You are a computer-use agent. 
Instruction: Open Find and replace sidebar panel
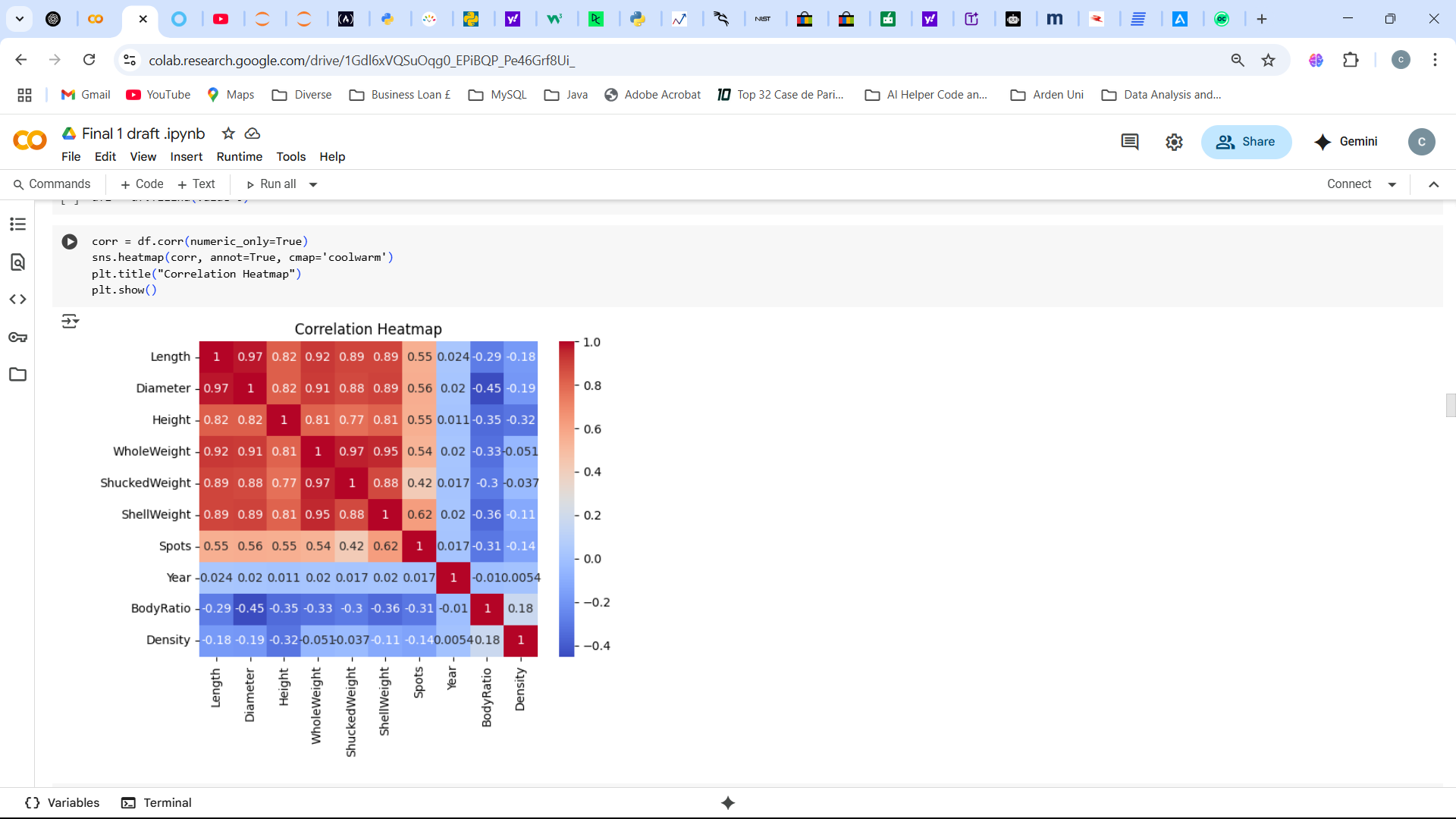[18, 262]
